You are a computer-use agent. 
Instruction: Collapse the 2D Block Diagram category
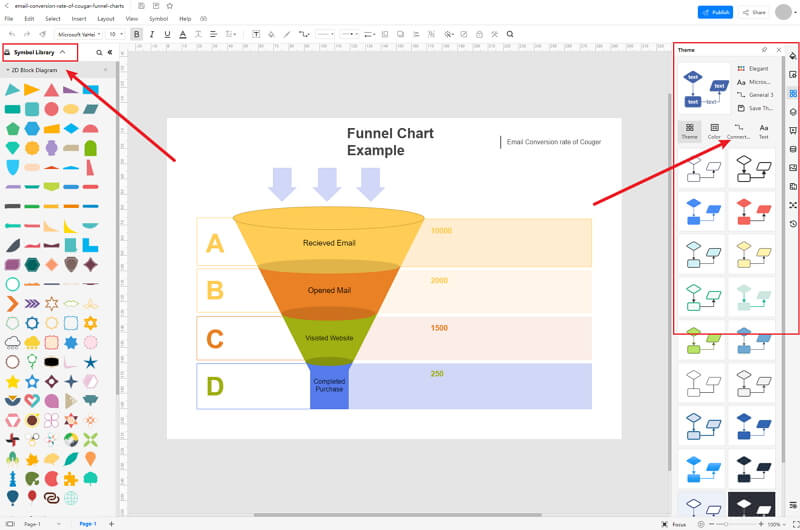[x=8, y=71]
